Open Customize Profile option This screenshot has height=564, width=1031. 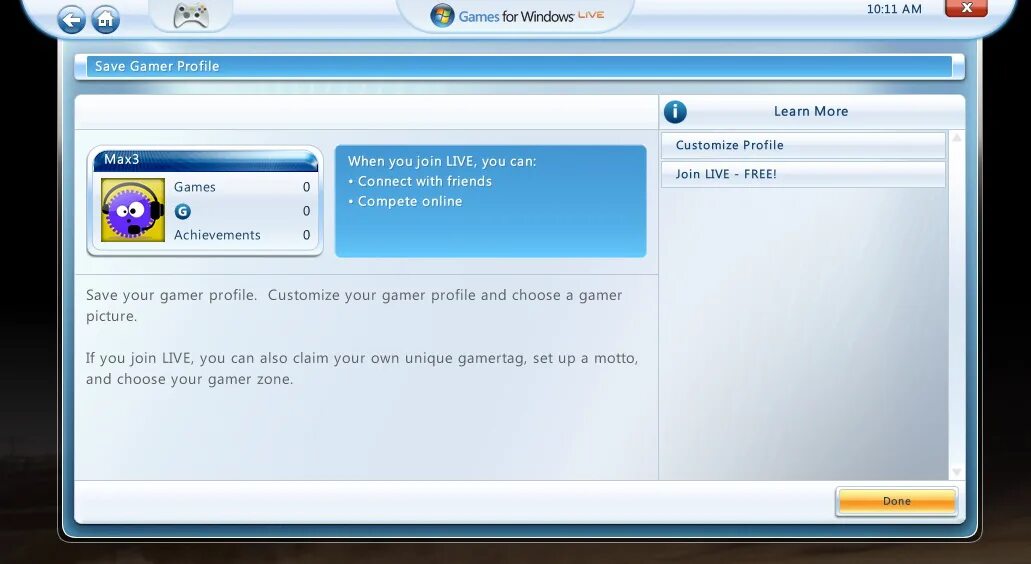coord(803,145)
